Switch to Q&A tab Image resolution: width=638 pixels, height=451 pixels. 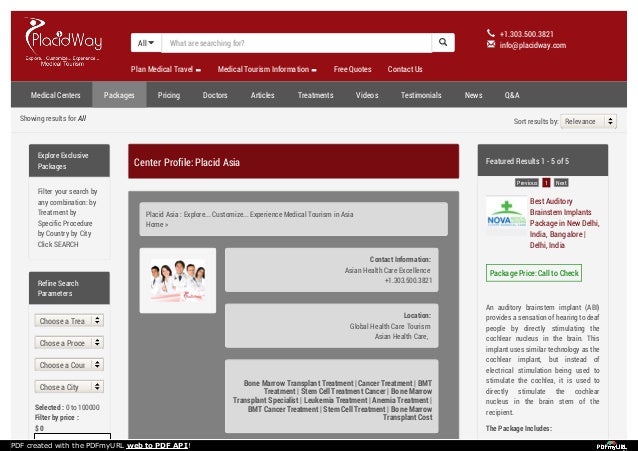click(512, 95)
